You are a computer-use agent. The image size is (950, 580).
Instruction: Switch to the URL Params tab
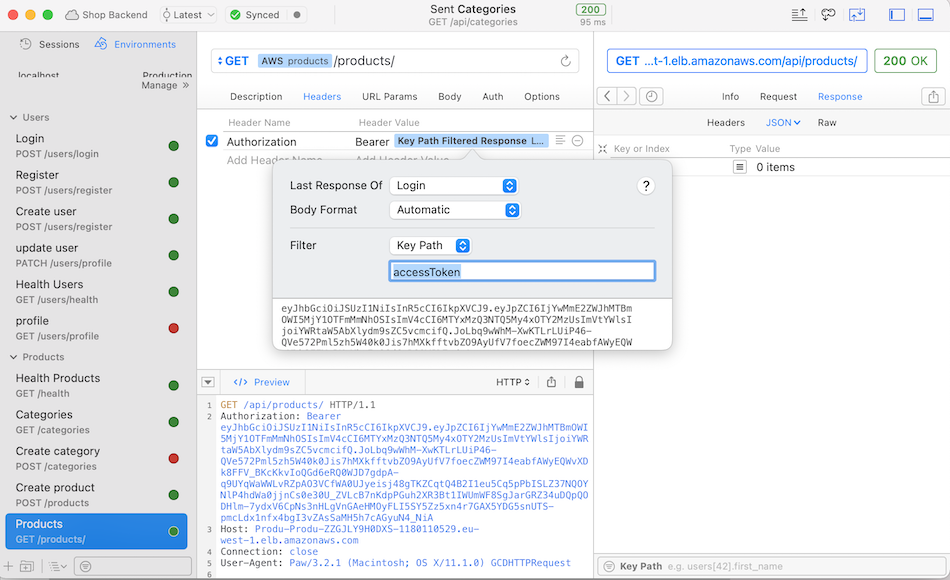[390, 97]
